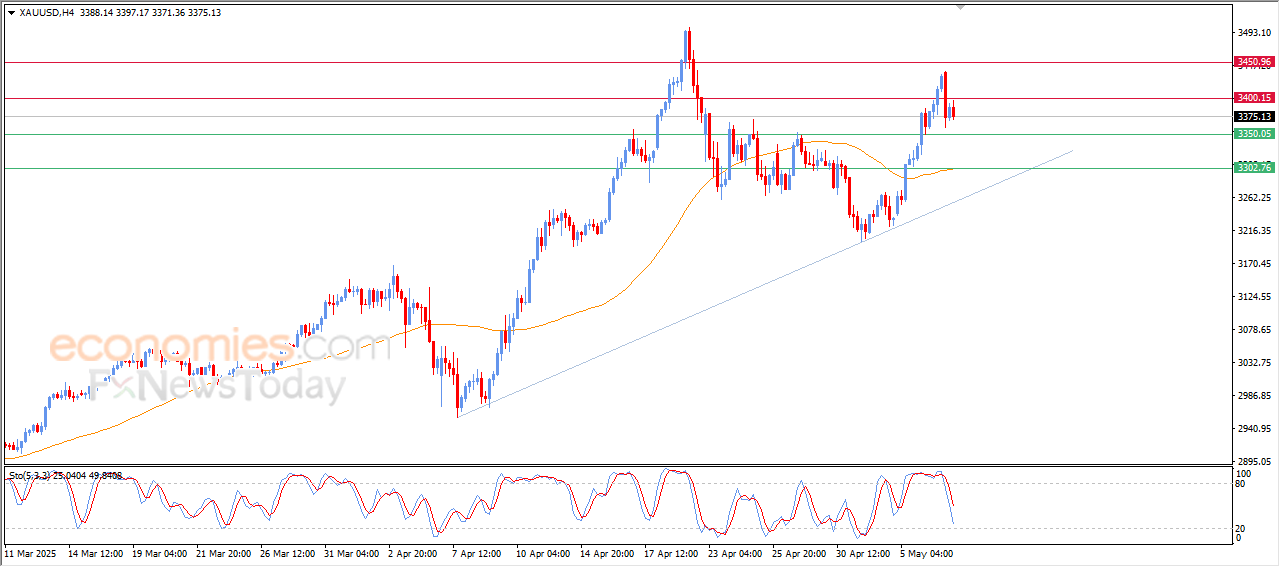Click the 7 Apr 12:00 time axis label

tap(476, 552)
